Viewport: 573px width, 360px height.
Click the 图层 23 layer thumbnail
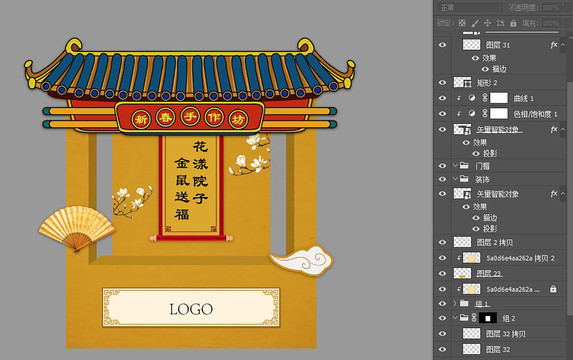(x=462, y=273)
